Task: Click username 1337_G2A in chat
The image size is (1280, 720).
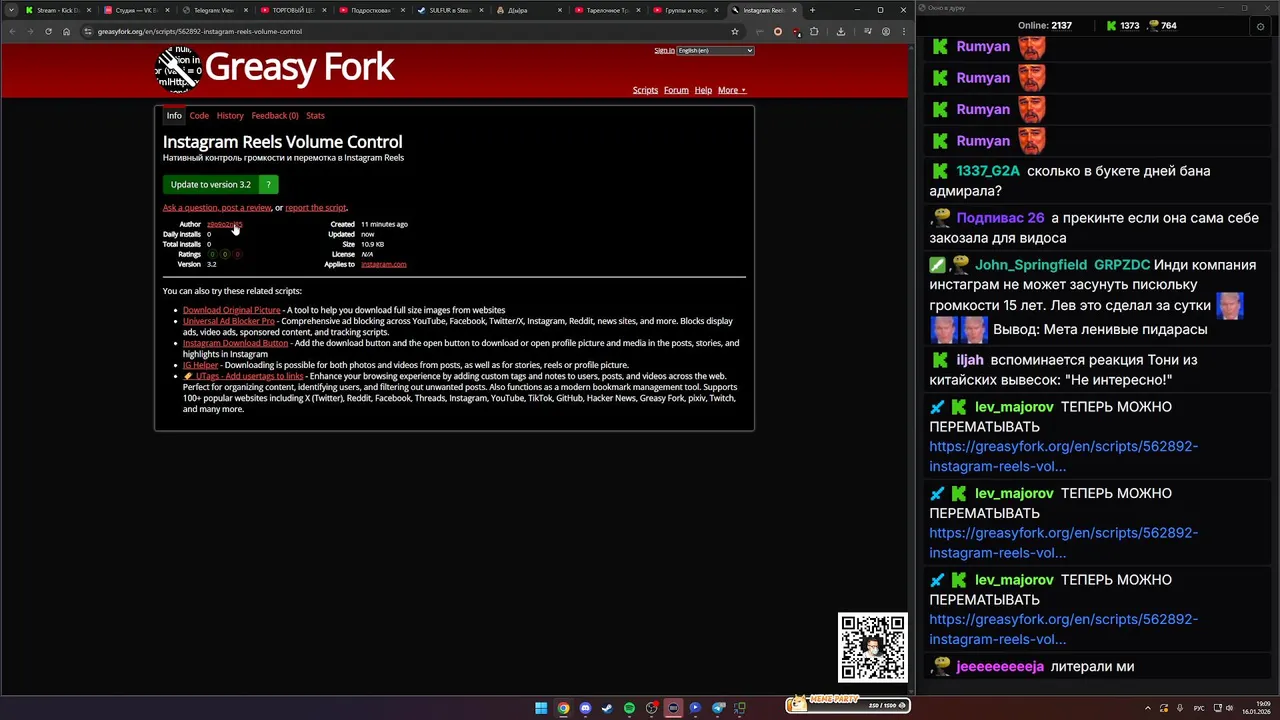Action: 988,171
